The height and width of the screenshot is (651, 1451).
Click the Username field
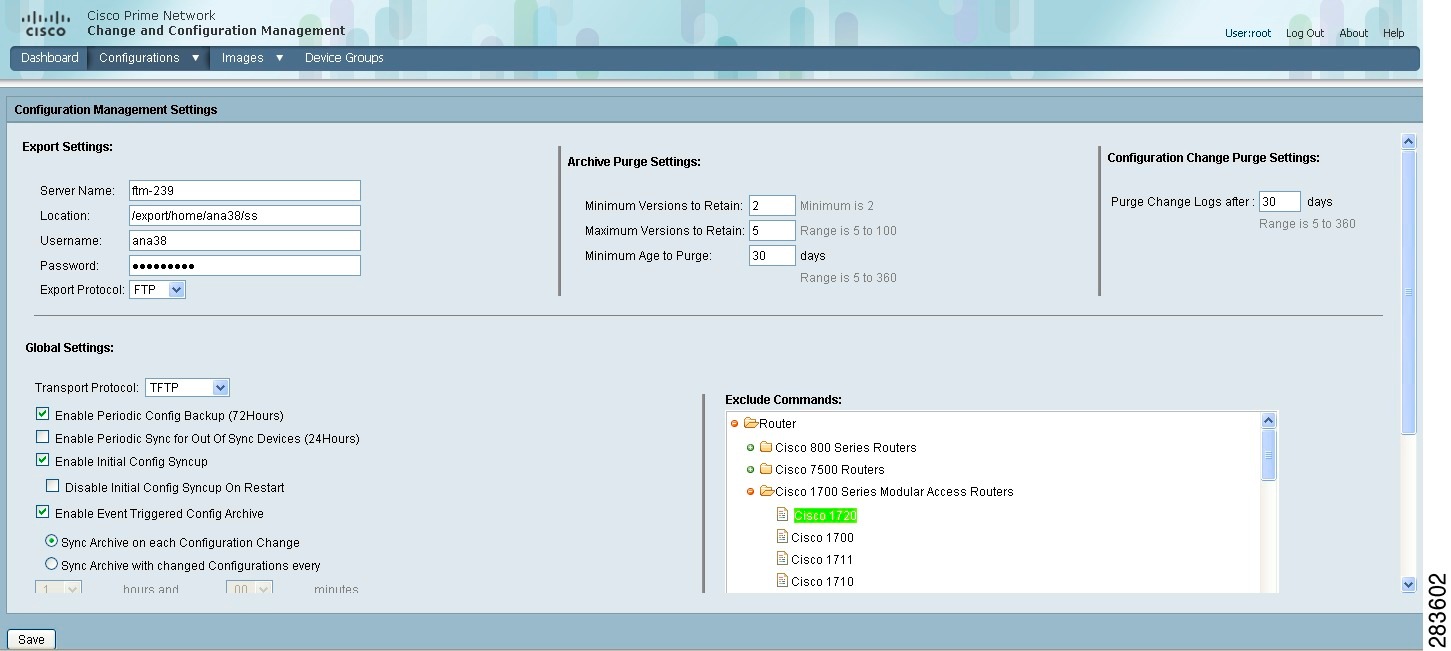pyautogui.click(x=244, y=240)
